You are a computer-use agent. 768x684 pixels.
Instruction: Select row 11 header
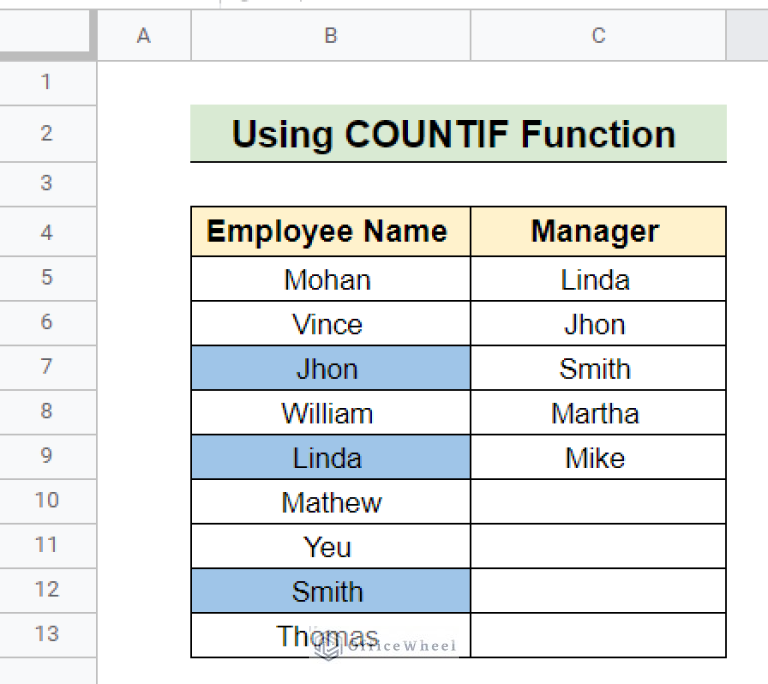[47, 546]
